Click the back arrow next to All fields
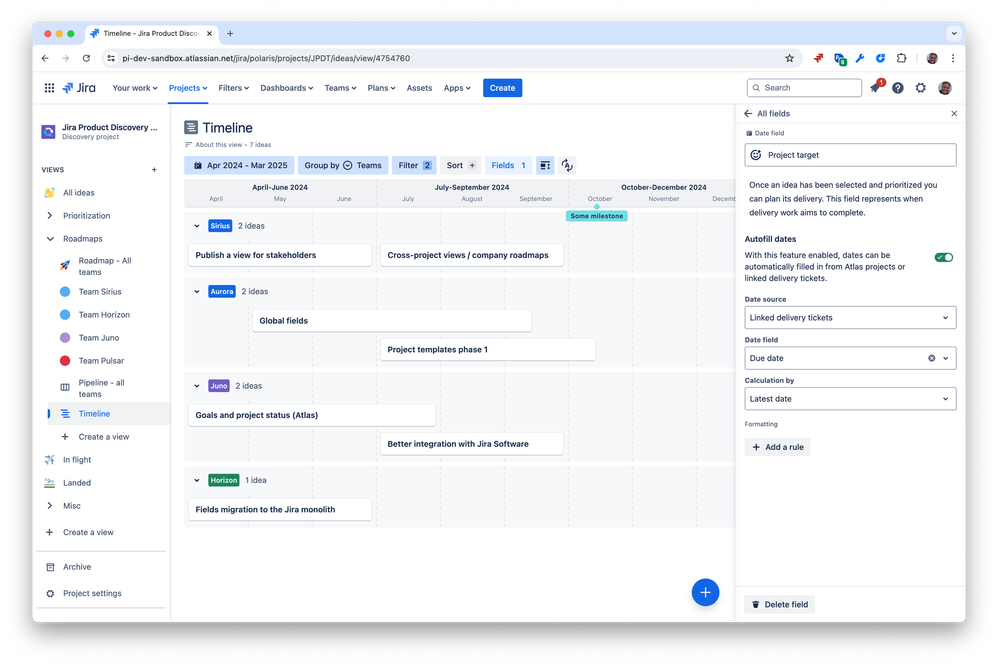Viewport: 998px width, 665px height. (748, 113)
